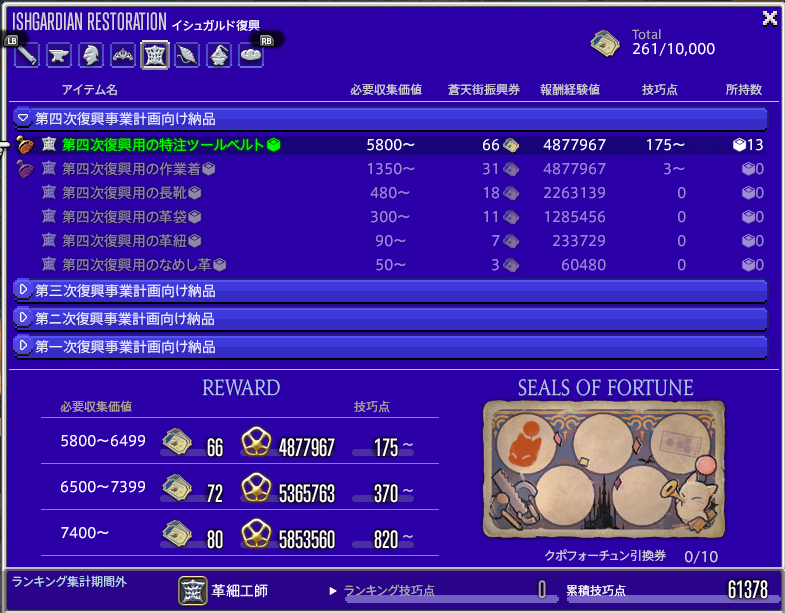The image size is (785, 613).
Task: Expand the 第二次復興事業計画向け納品 section
Action: coord(24,318)
